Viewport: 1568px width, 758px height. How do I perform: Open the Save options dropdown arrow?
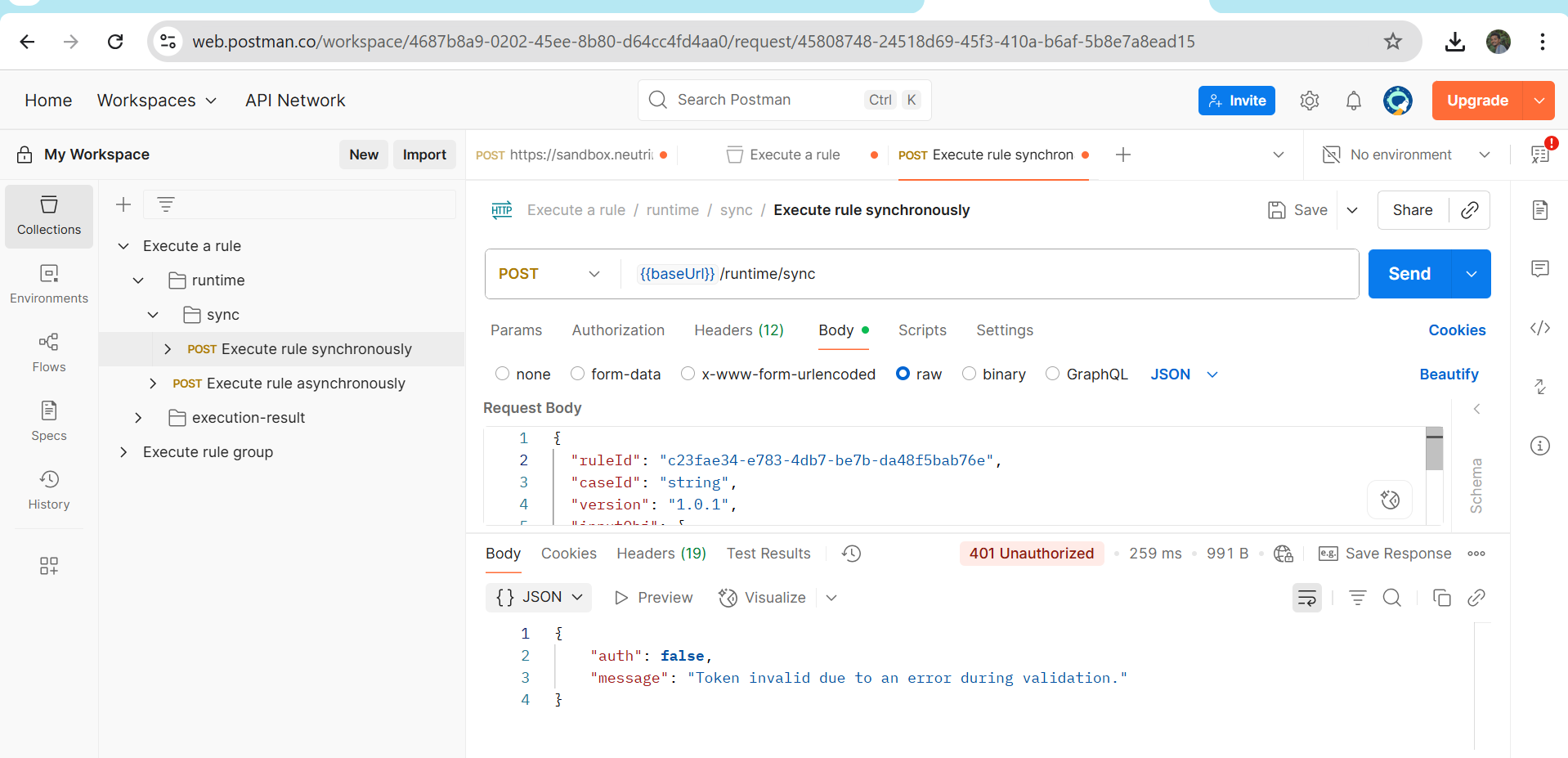click(1352, 210)
